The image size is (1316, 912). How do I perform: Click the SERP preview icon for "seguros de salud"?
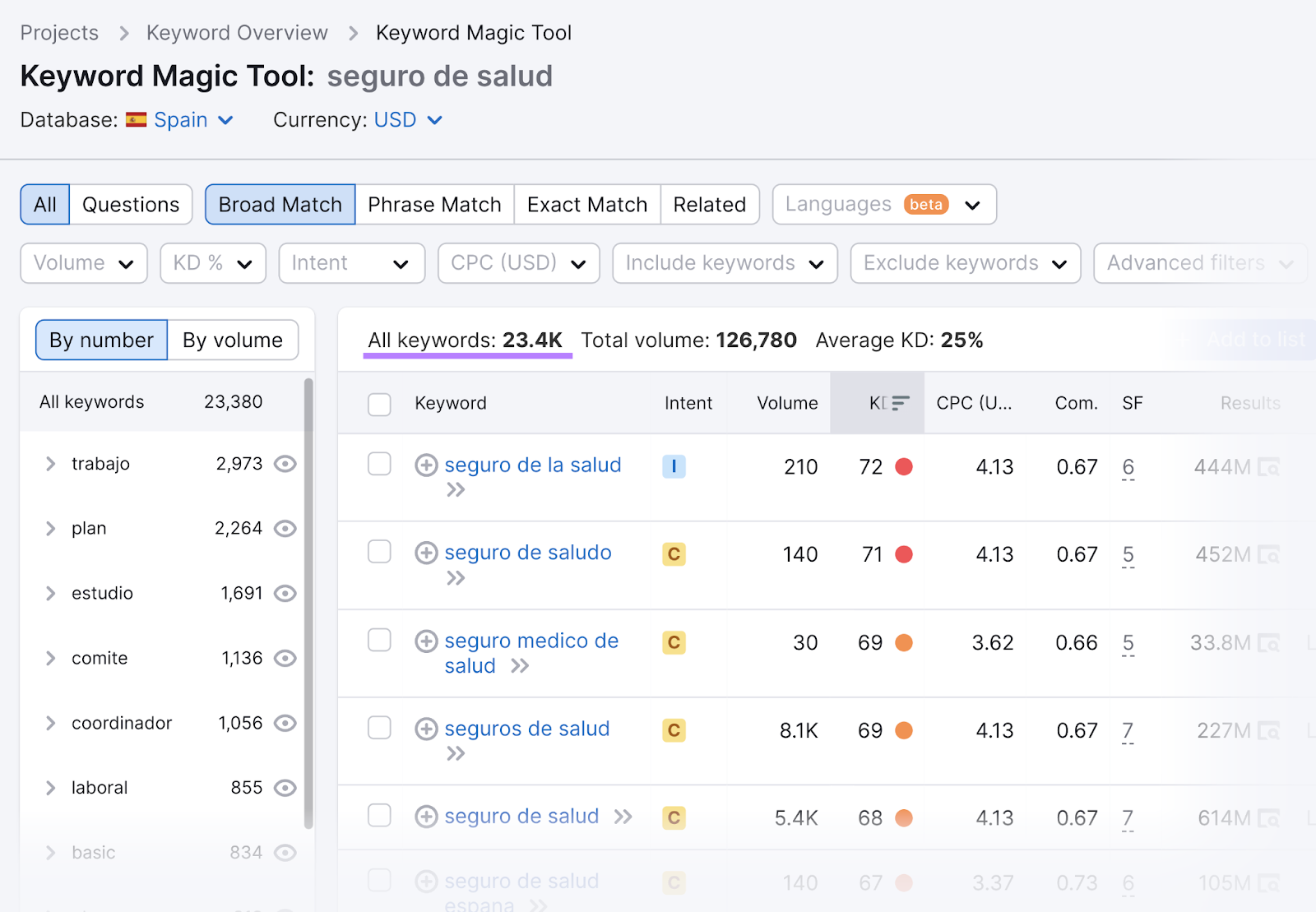[1267, 729]
